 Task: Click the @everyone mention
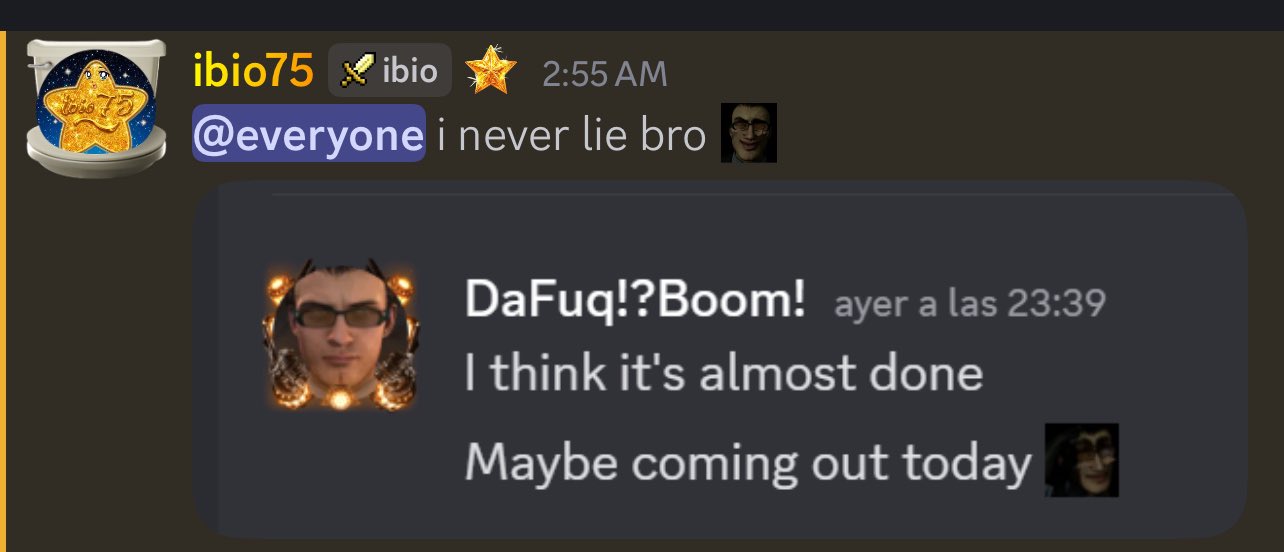point(308,134)
